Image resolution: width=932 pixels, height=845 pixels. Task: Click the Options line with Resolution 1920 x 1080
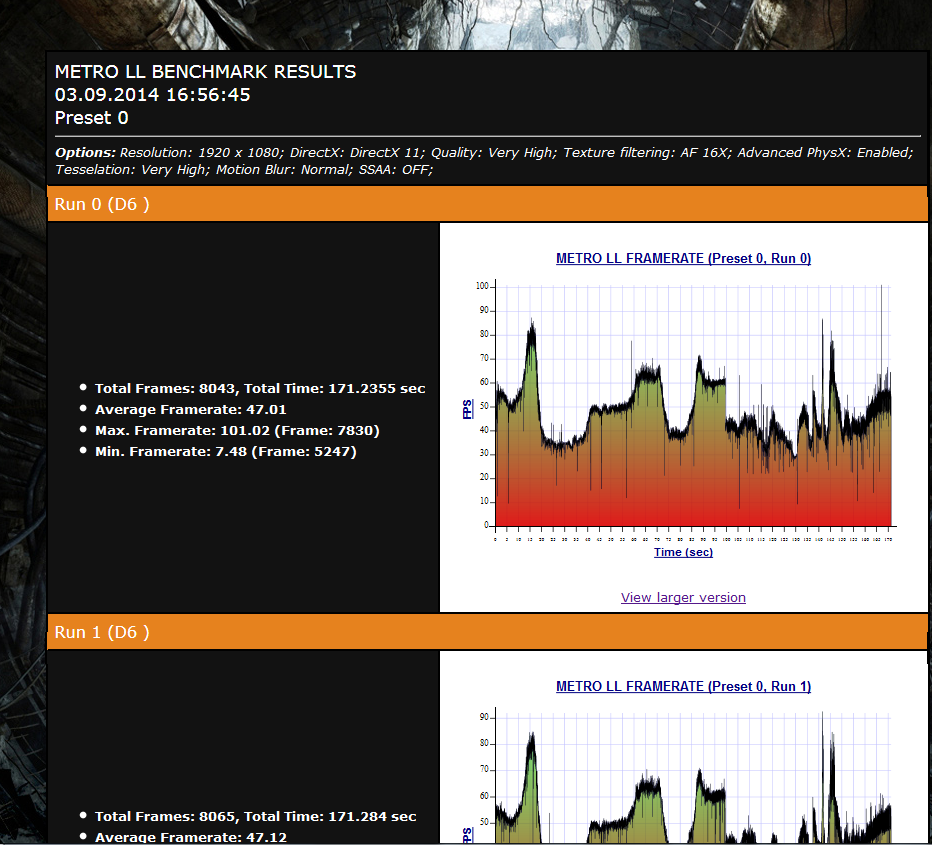click(x=484, y=153)
